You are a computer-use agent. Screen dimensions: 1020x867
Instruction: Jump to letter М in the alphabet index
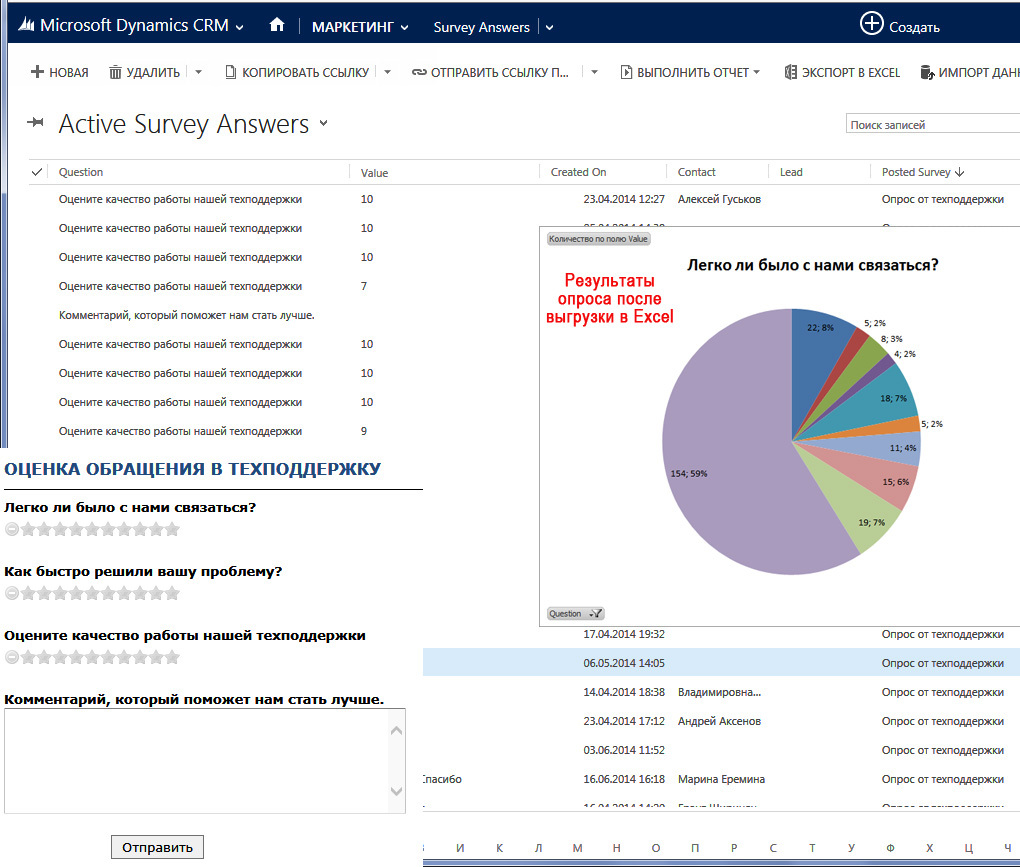[x=577, y=846]
